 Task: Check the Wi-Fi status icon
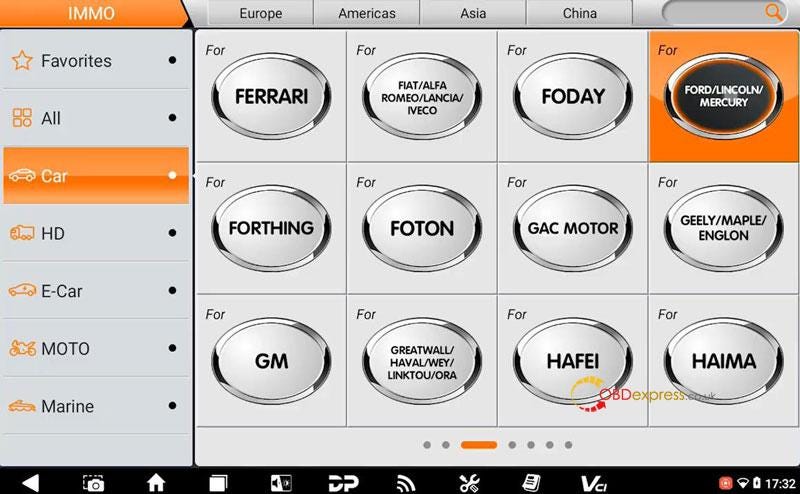coord(743,483)
